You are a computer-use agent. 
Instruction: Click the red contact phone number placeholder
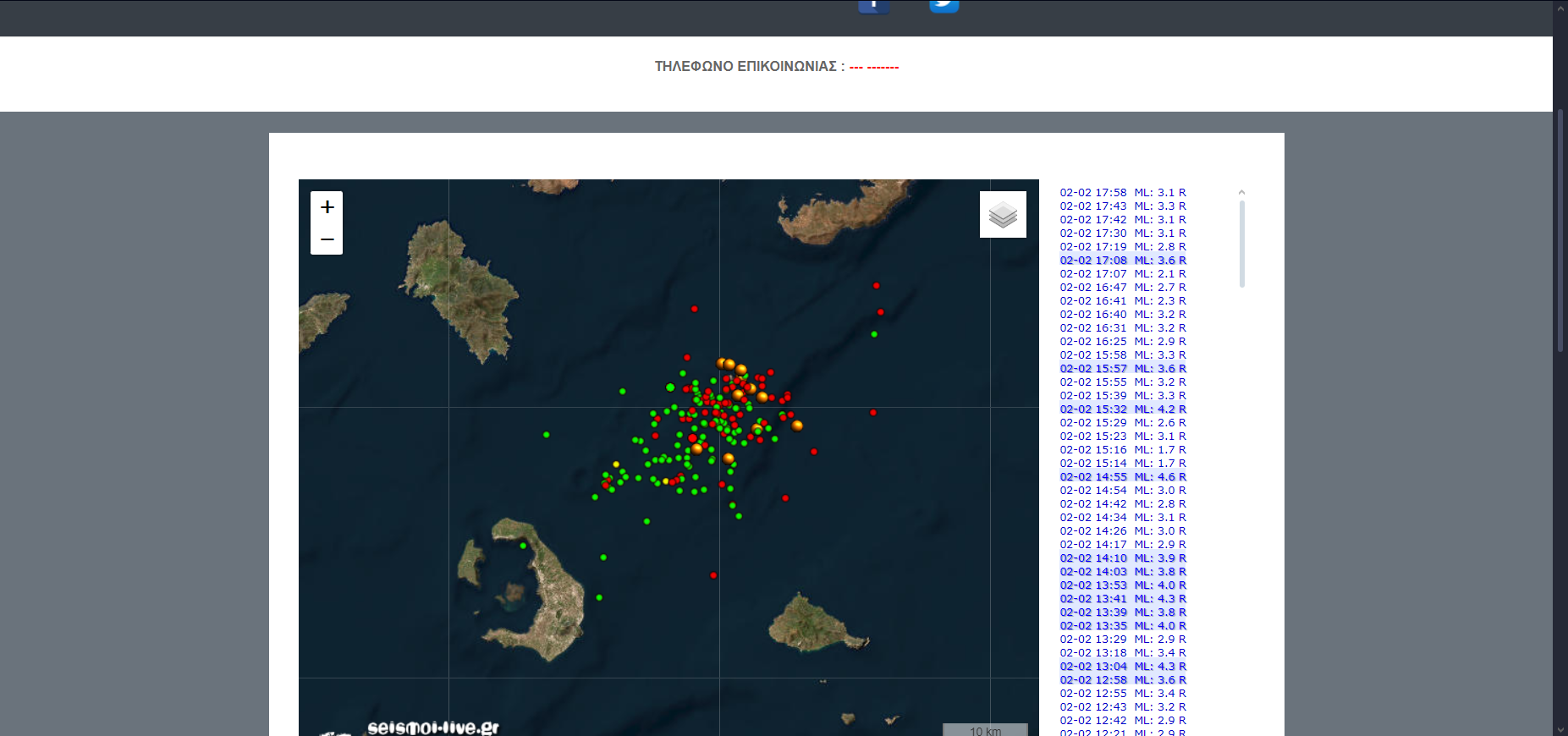[873, 67]
